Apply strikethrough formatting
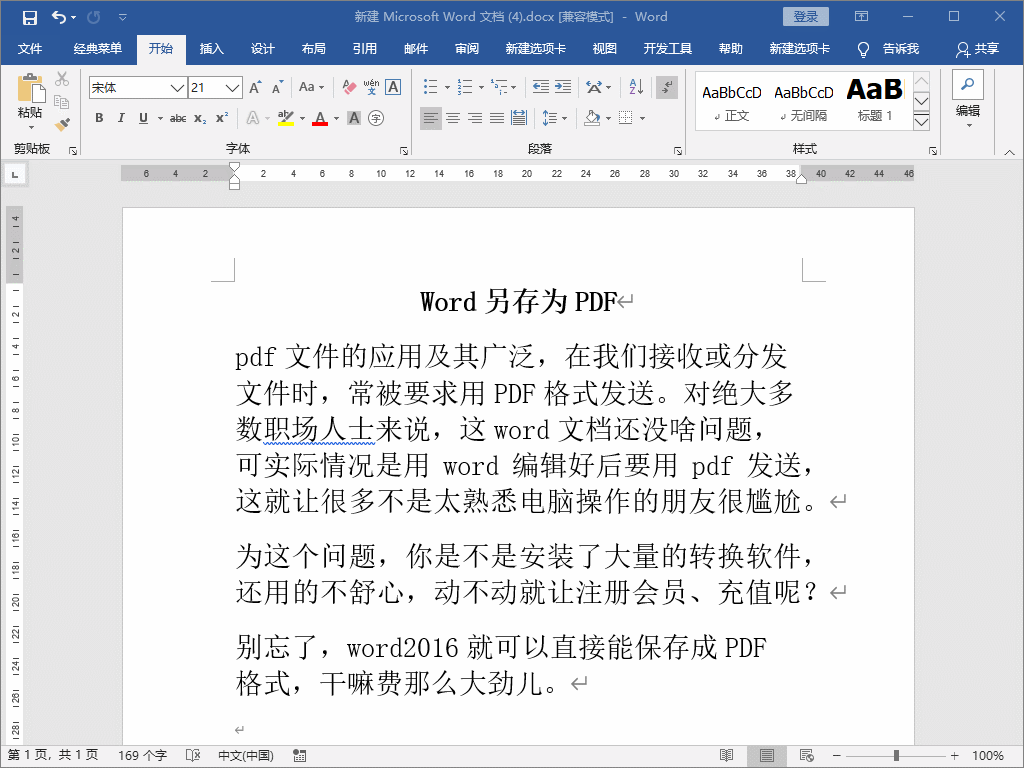 coord(178,118)
